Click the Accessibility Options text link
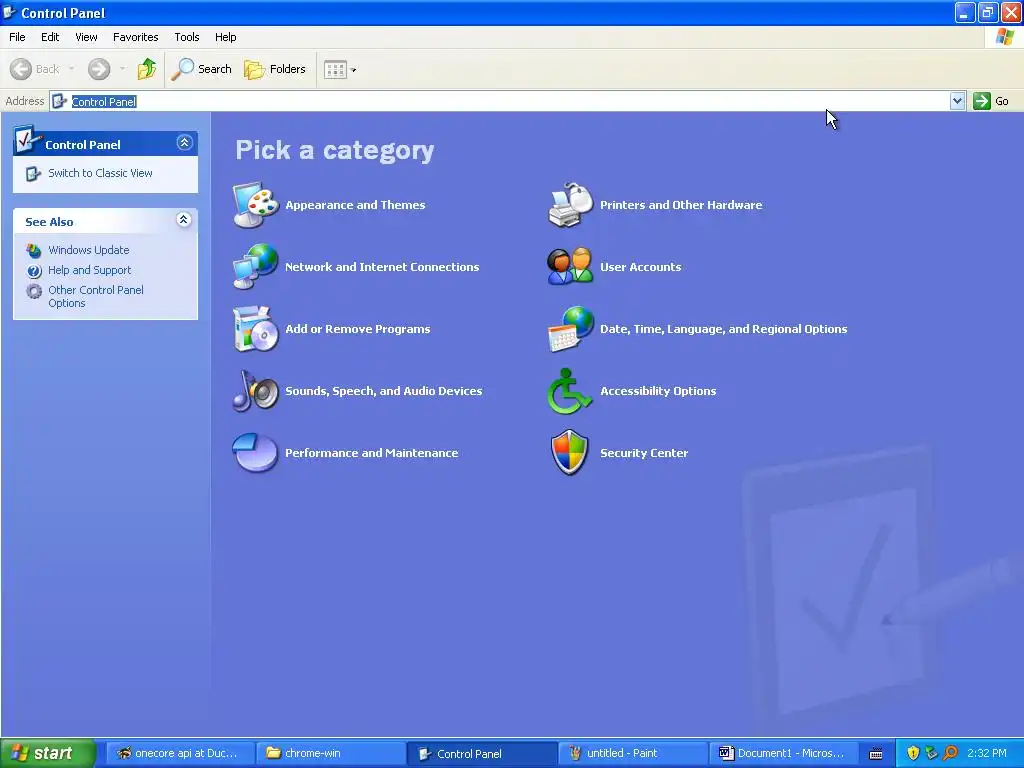Image resolution: width=1024 pixels, height=768 pixels. pos(658,391)
